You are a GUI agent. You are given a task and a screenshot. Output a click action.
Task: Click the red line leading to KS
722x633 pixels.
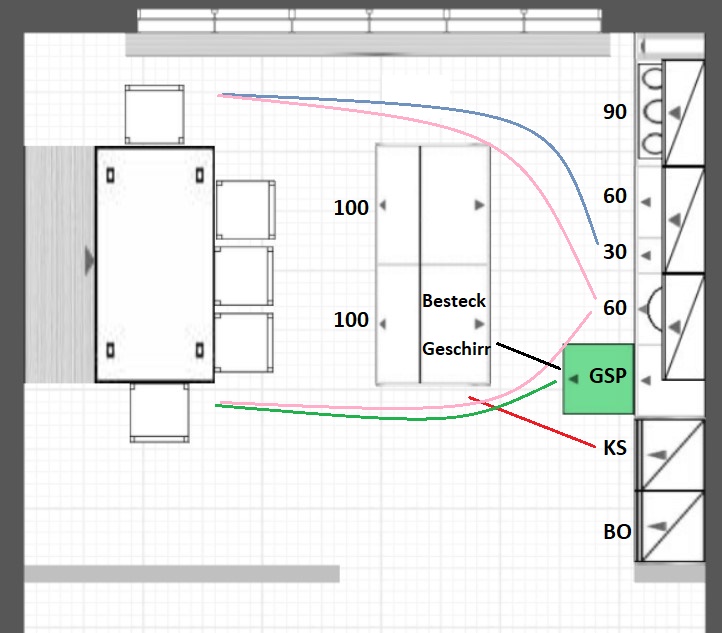pos(540,423)
